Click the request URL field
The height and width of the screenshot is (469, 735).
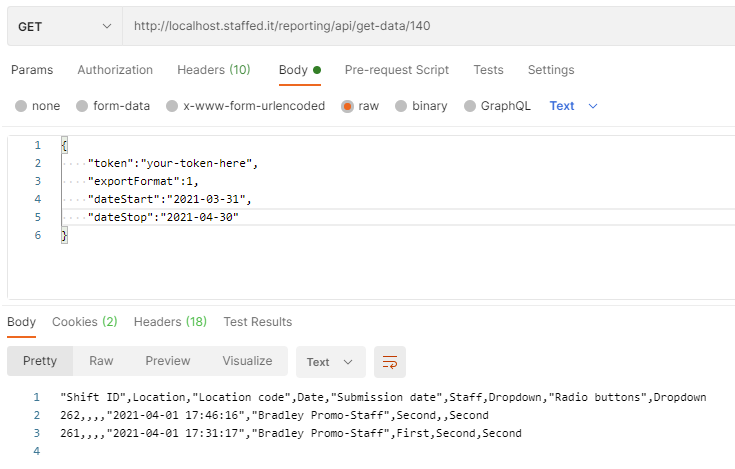click(x=429, y=26)
